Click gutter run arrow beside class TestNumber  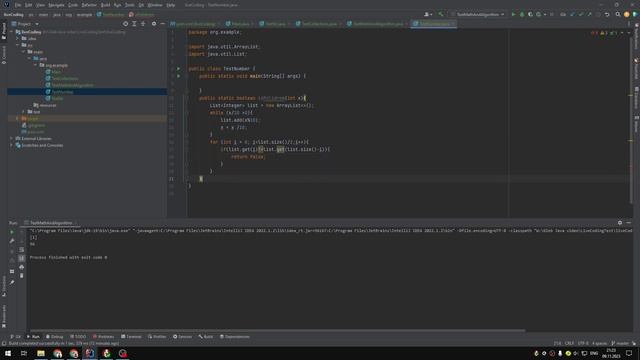click(x=178, y=69)
